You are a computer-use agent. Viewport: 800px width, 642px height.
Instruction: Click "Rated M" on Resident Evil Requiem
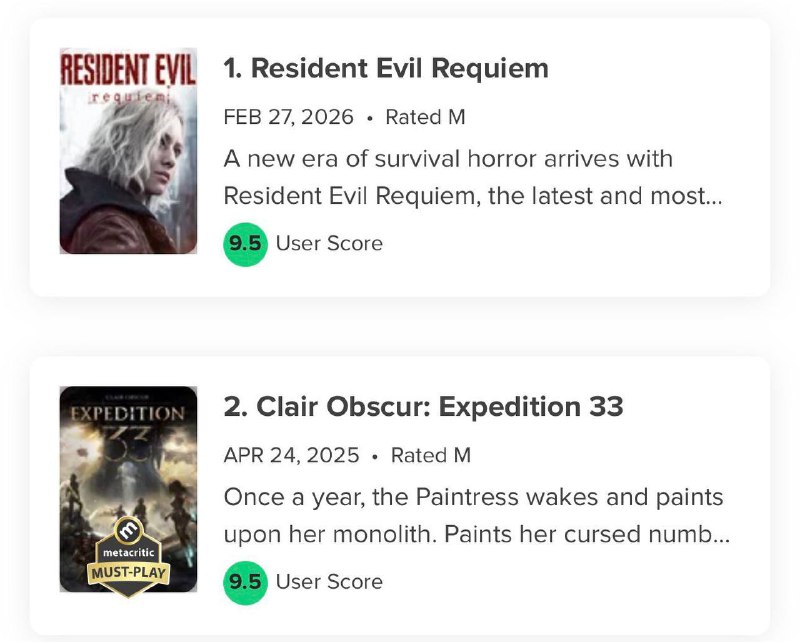pyautogui.click(x=425, y=117)
